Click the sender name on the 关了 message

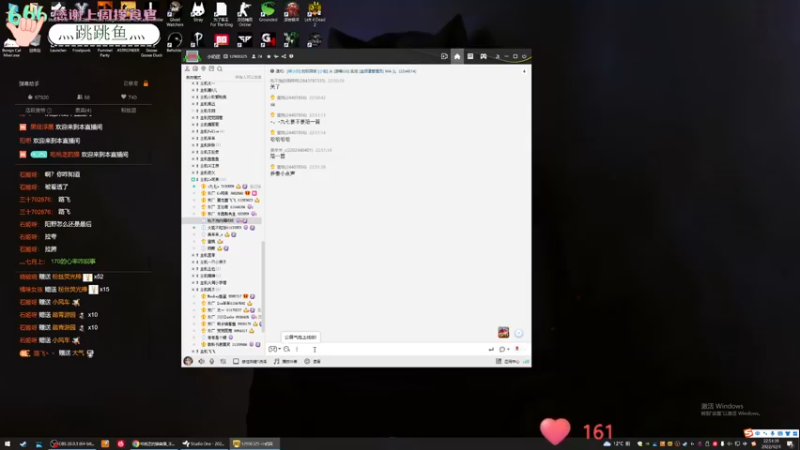pos(297,81)
